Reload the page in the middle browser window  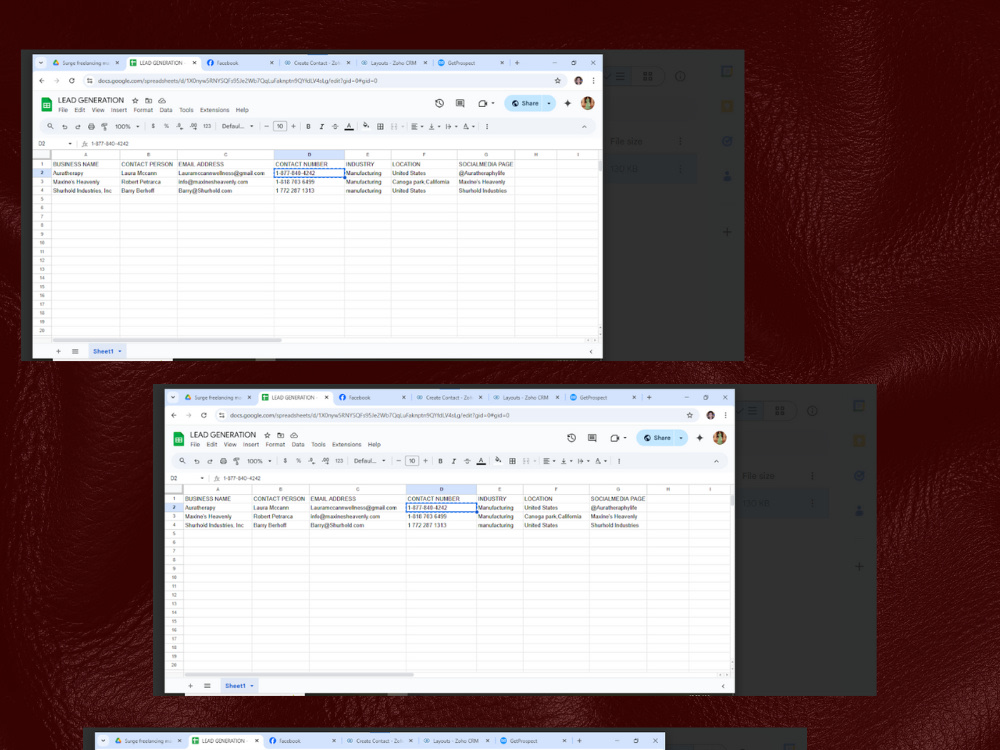coord(203,415)
